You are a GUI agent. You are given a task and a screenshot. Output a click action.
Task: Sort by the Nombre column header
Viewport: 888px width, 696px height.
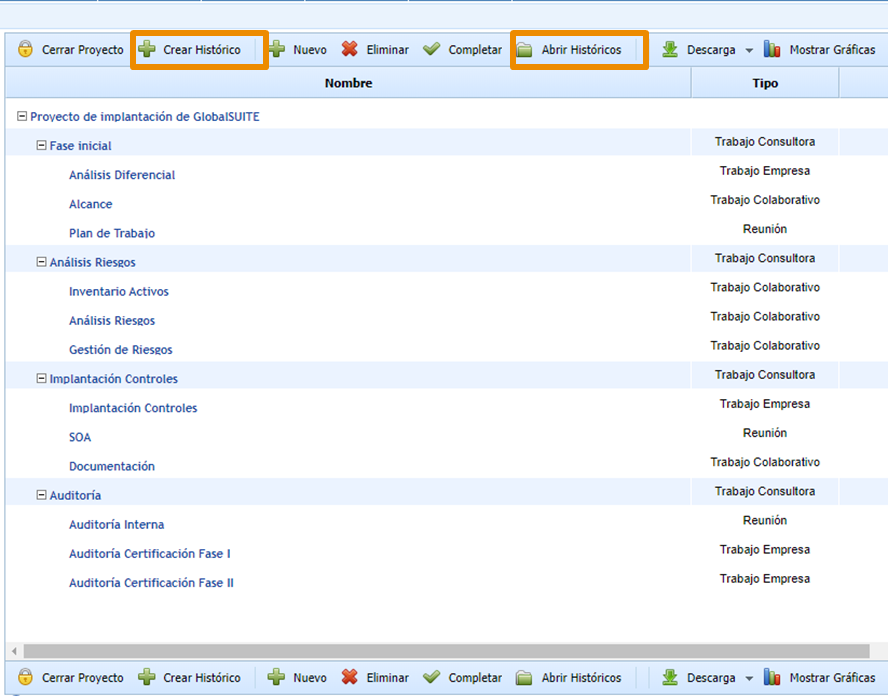(348, 83)
